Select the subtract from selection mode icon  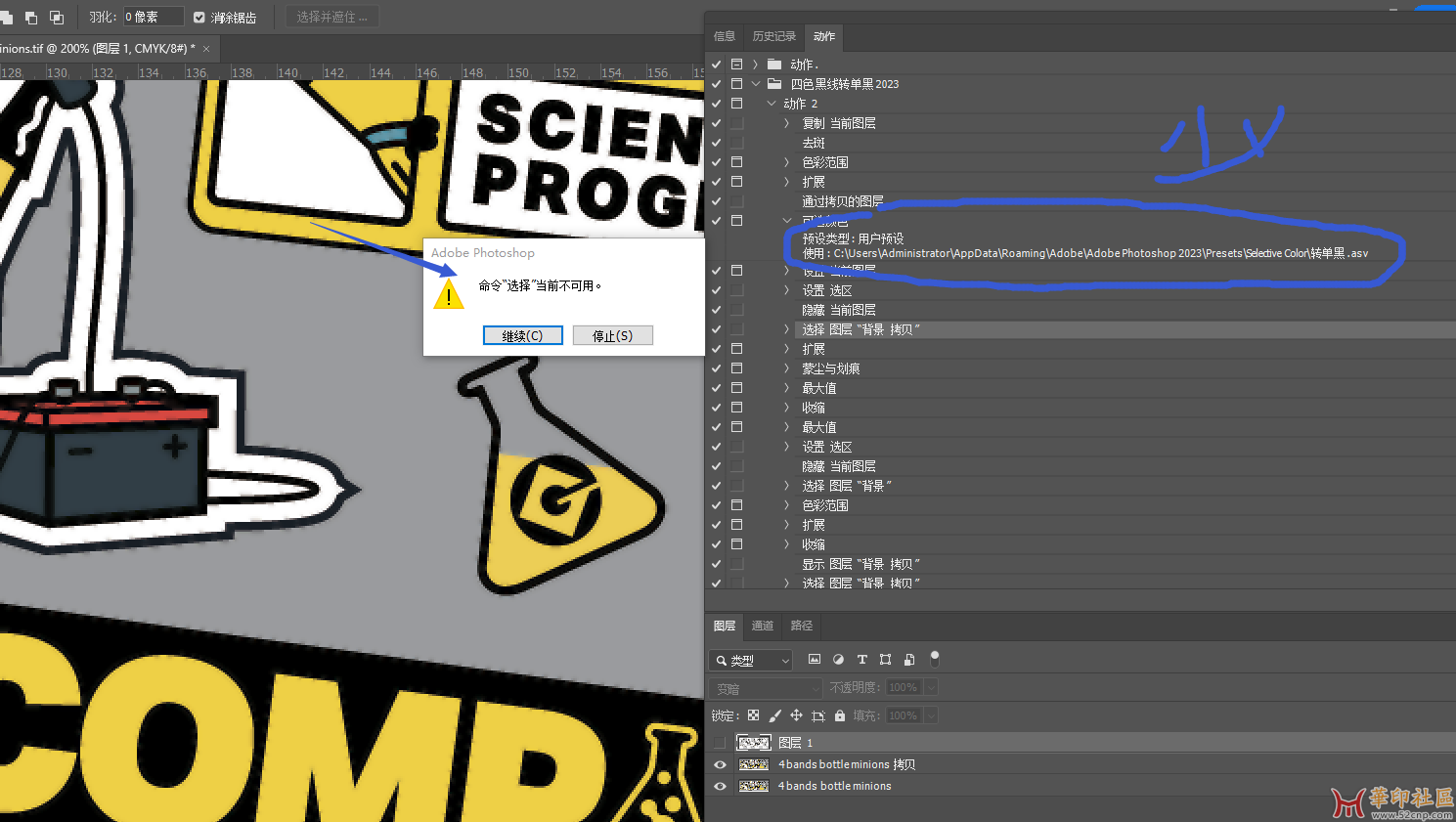click(30, 17)
